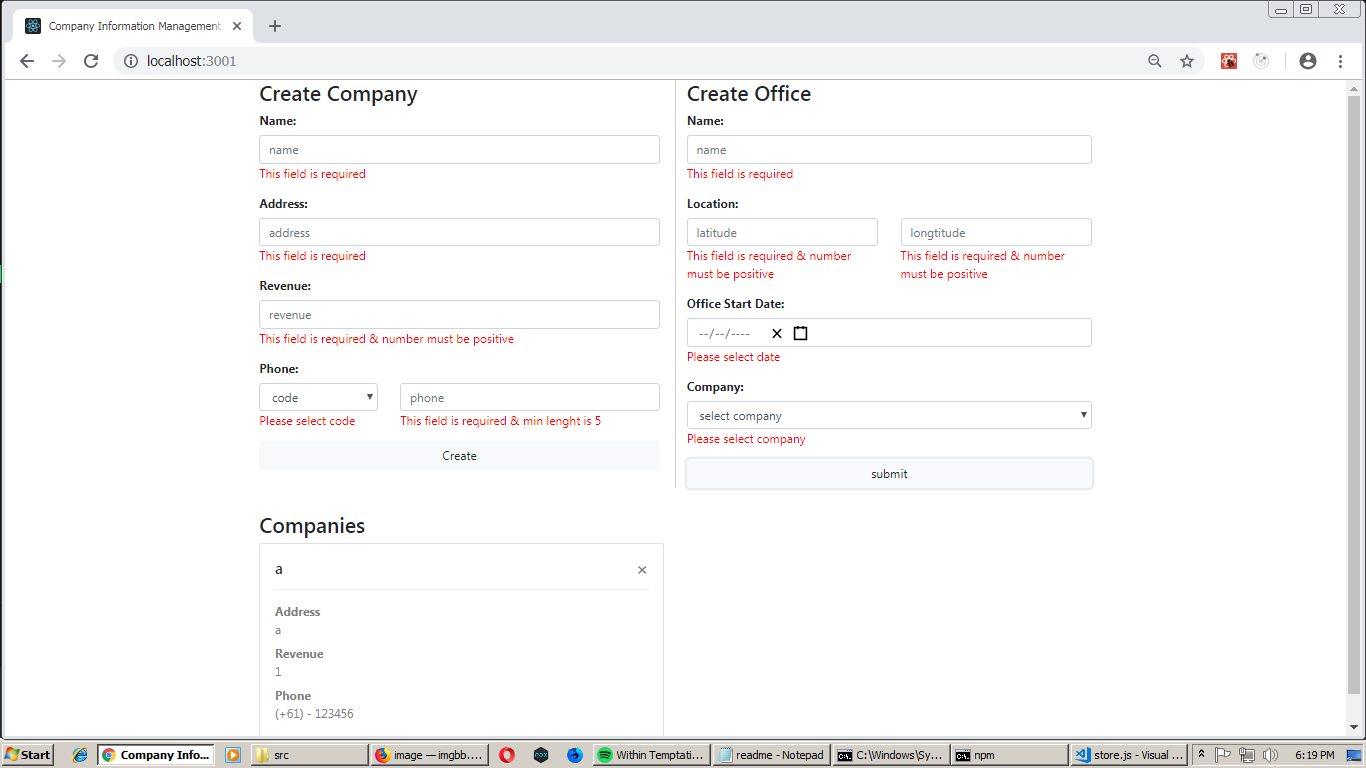Click the page vertical scrollbar thumb
Image resolution: width=1366 pixels, height=768 pixels.
(x=1354, y=395)
